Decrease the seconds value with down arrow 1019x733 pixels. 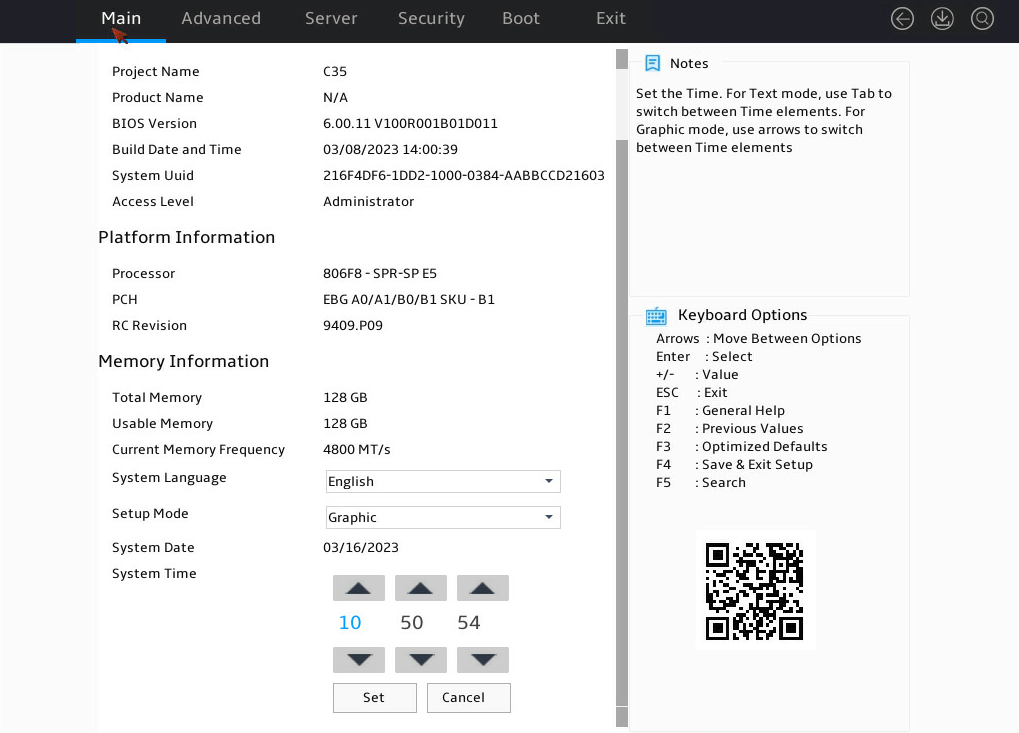point(482,660)
